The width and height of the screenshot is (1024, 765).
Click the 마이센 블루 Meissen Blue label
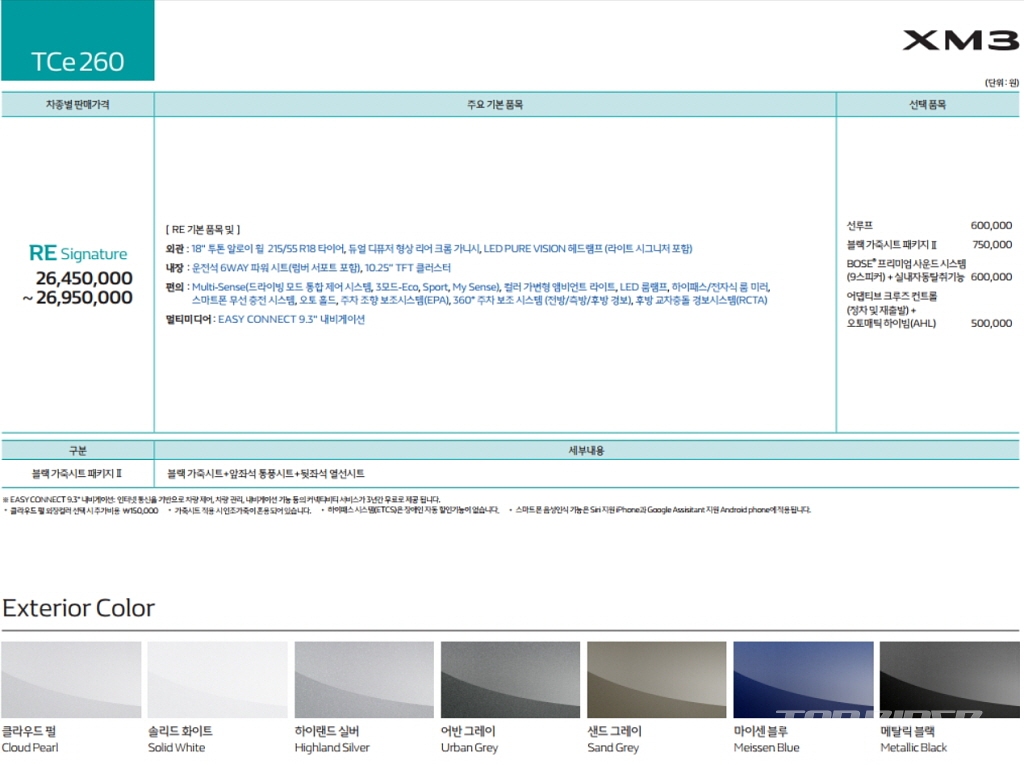[x=766, y=739]
